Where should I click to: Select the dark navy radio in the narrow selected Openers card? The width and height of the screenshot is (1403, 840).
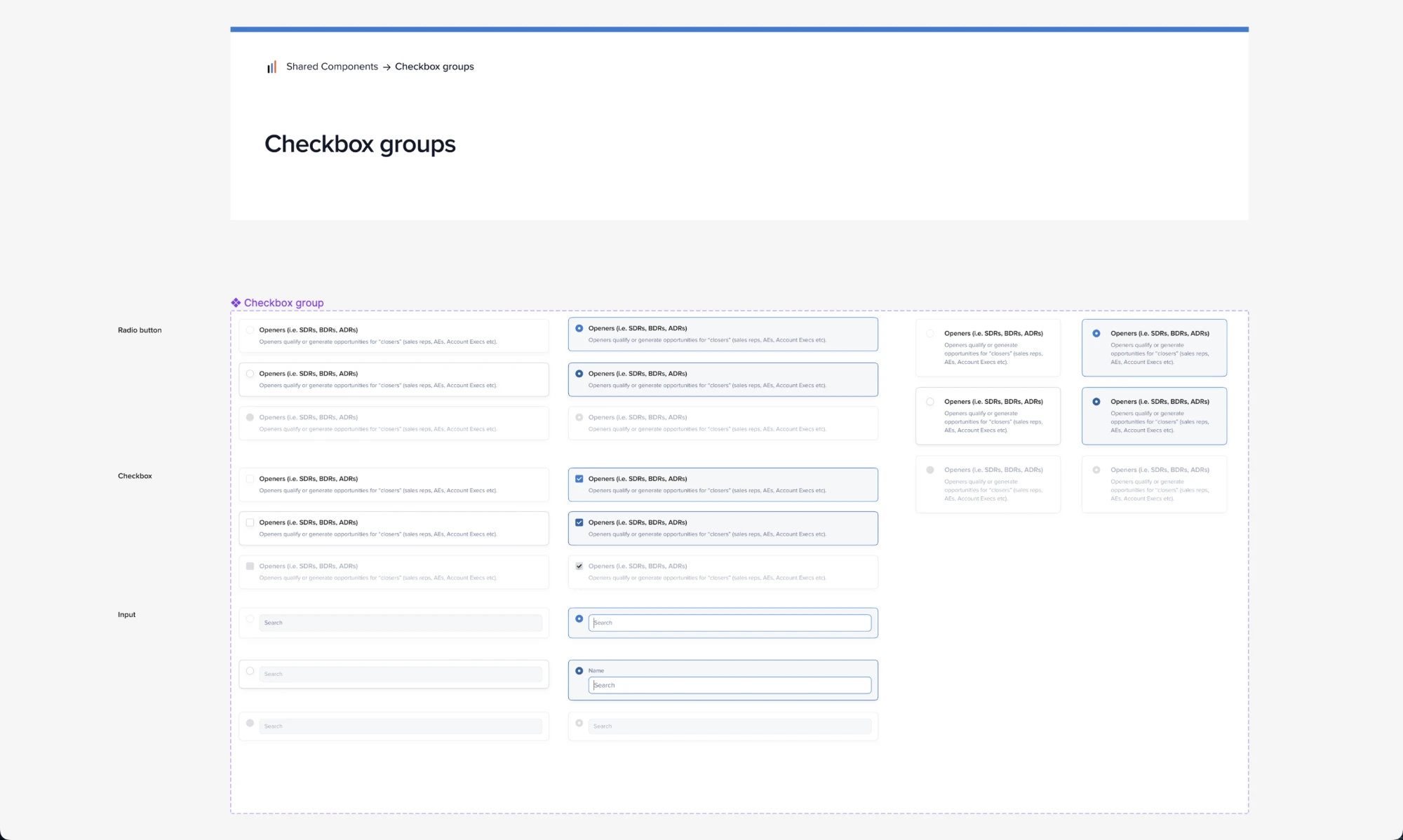[1096, 402]
